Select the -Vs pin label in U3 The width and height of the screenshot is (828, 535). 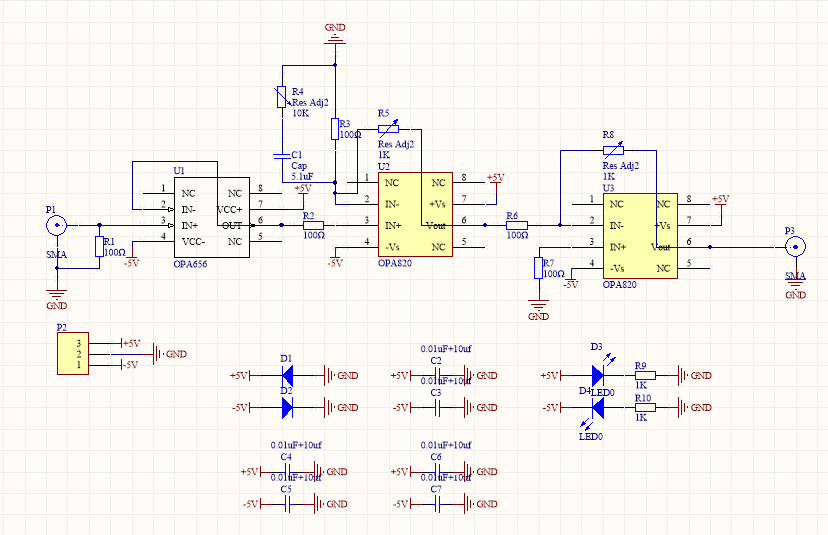coord(617,268)
